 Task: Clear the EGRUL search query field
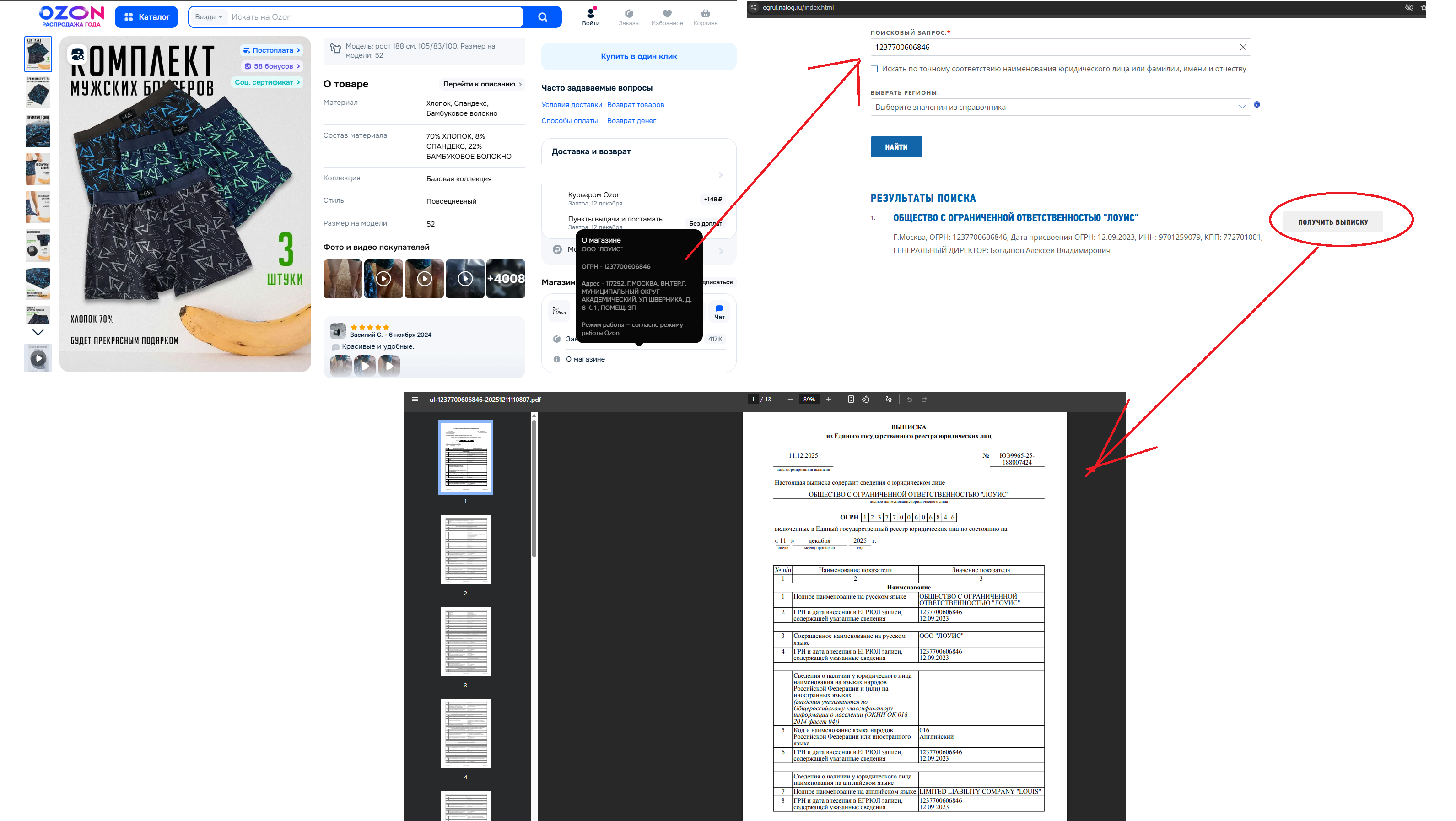(1242, 47)
